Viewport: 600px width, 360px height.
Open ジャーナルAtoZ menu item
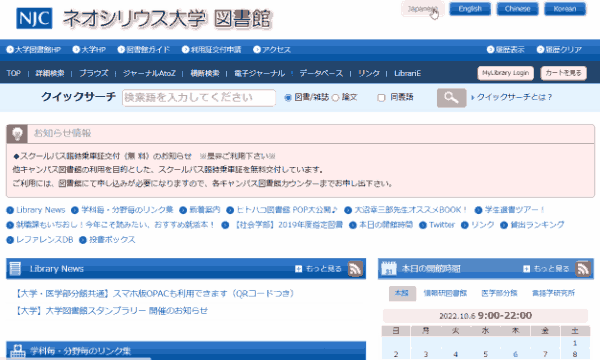[x=149, y=73]
